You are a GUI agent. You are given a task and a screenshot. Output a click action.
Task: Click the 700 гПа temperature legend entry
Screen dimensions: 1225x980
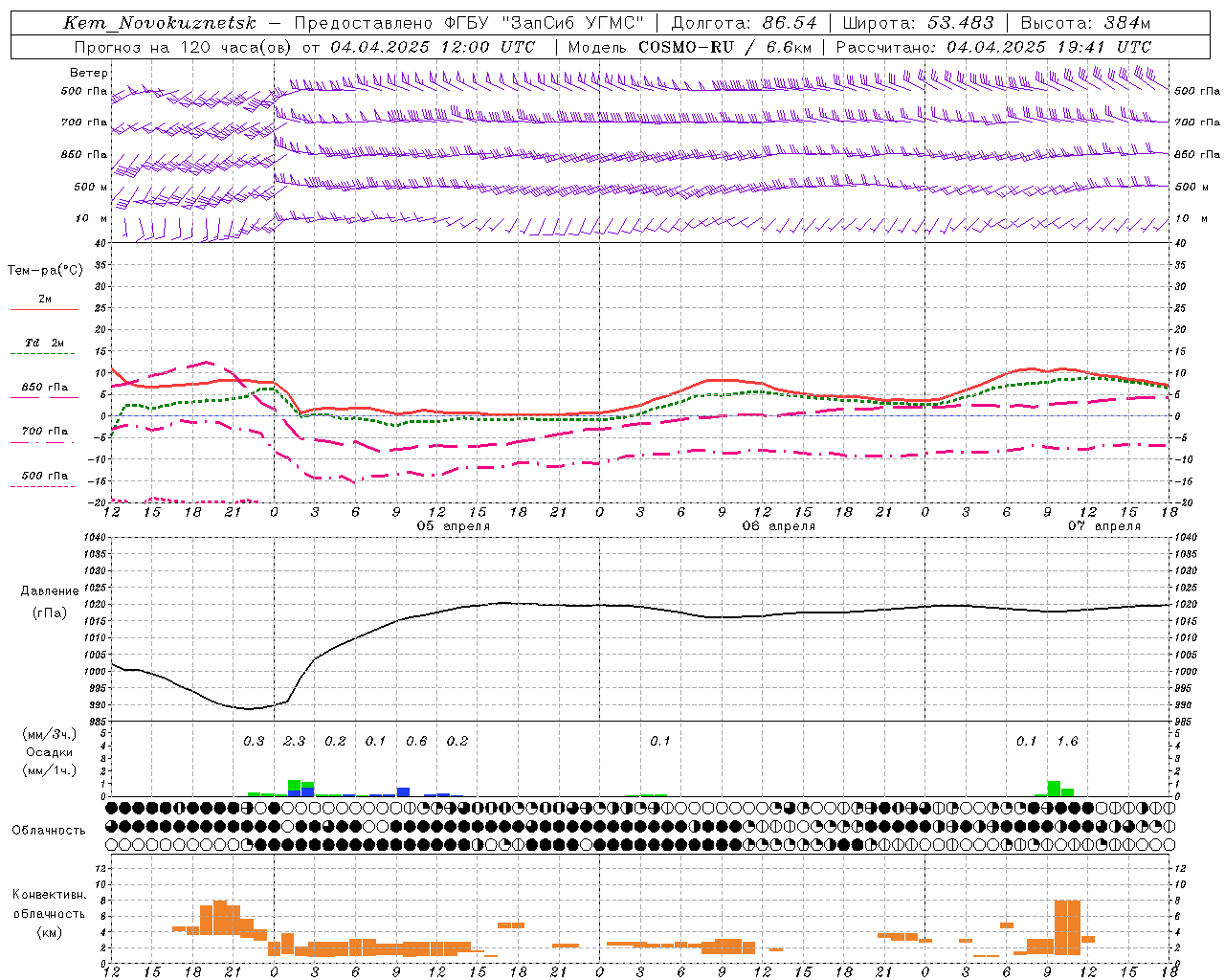[45, 432]
